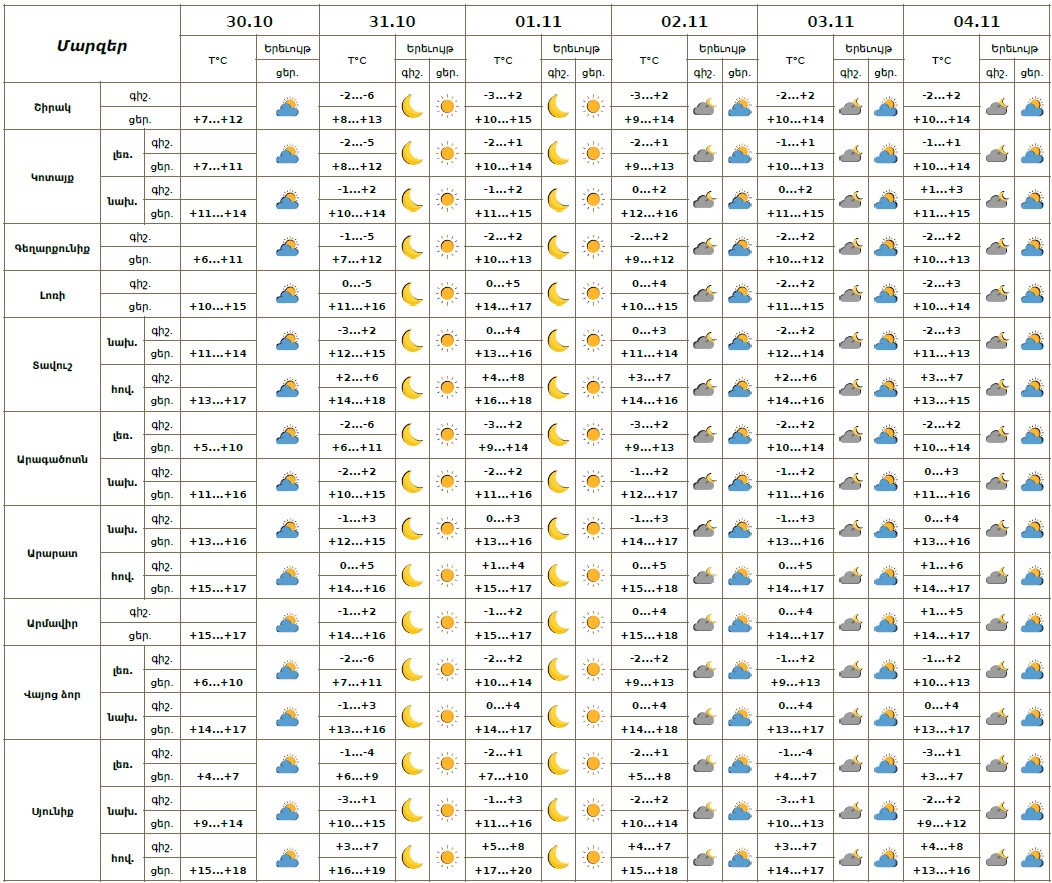Click Գեղարքունիք night cloud icon for 02.11
Image resolution: width=1052 pixels, height=883 pixels.
(x=704, y=247)
